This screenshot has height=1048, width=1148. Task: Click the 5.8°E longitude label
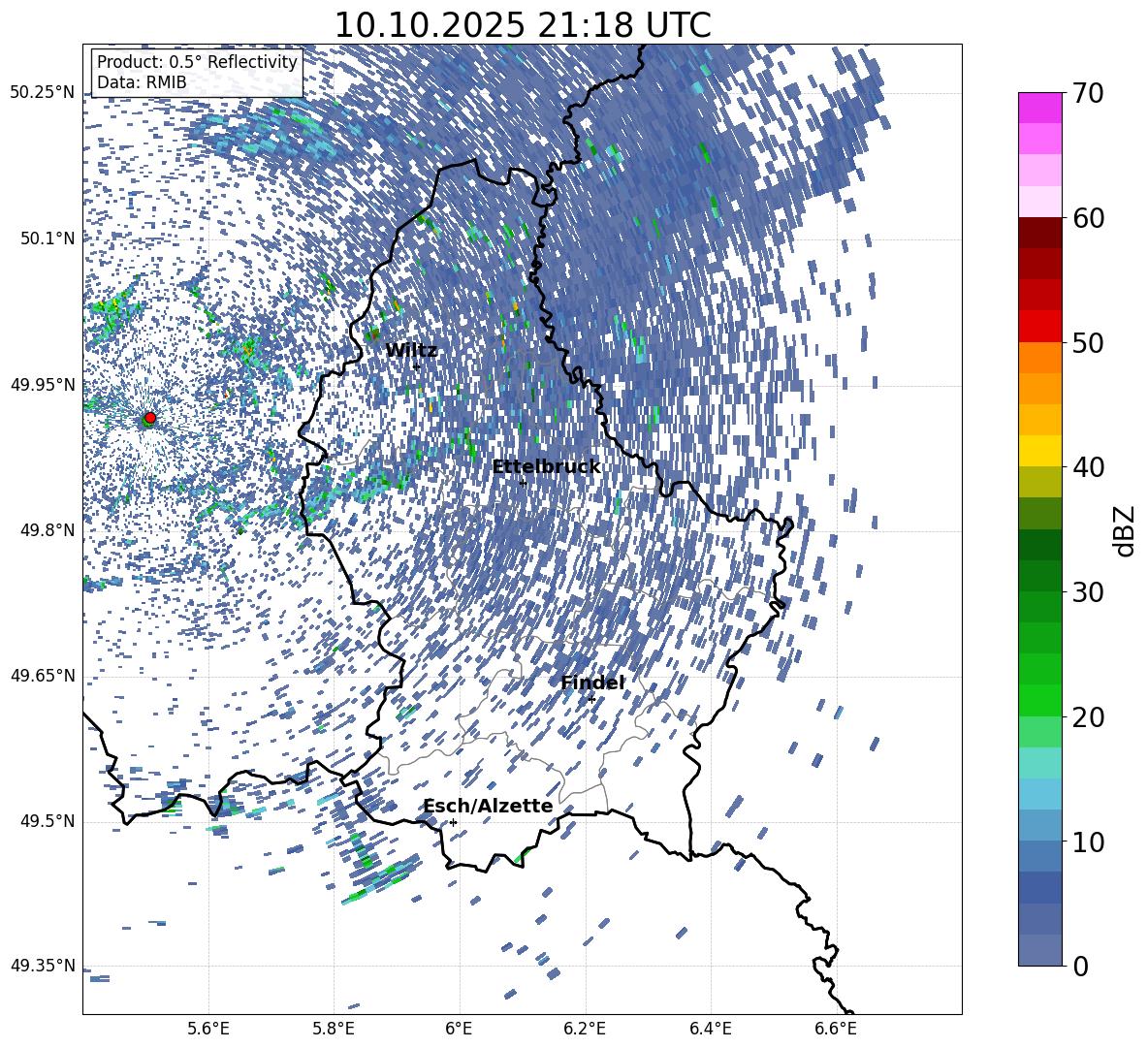coord(334,1029)
